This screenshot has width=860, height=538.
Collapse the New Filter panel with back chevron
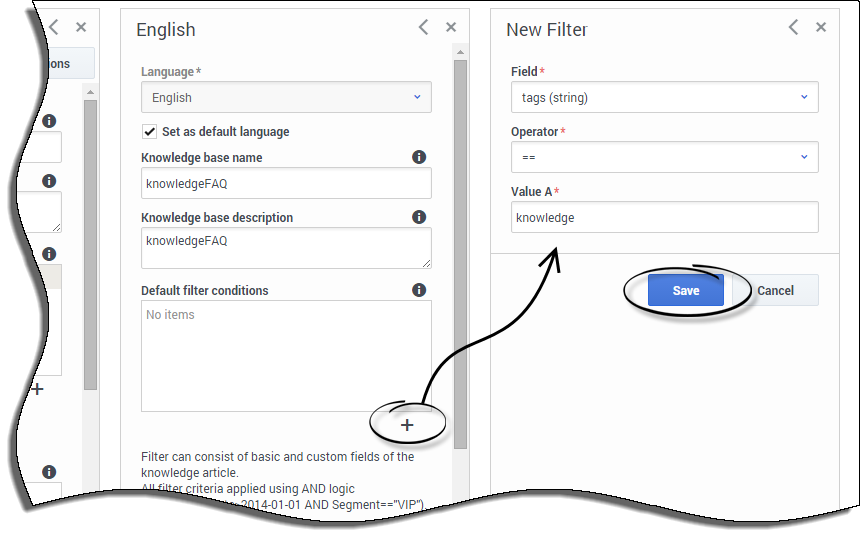click(793, 28)
